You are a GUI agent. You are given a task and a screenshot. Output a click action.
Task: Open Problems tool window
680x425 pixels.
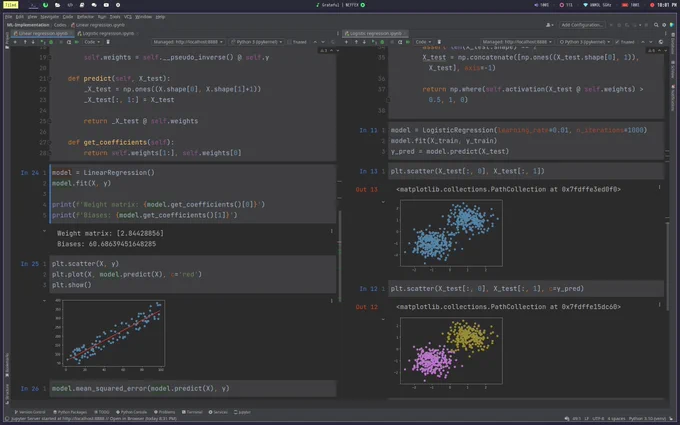coord(164,412)
